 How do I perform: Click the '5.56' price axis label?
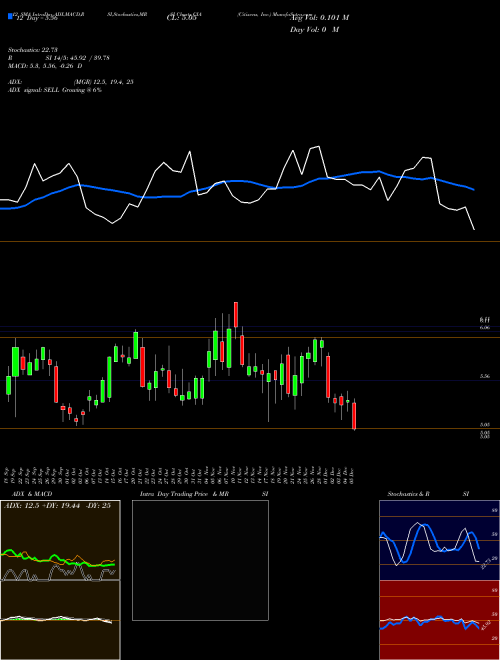point(484,376)
